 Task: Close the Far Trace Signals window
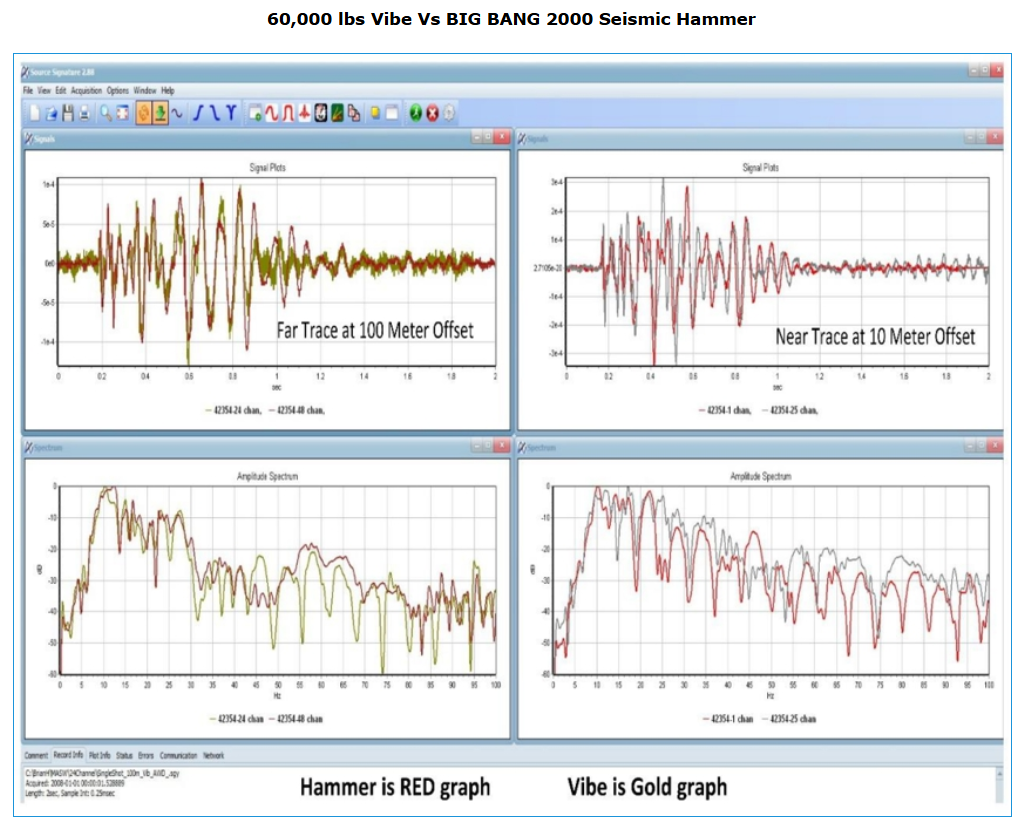click(501, 139)
